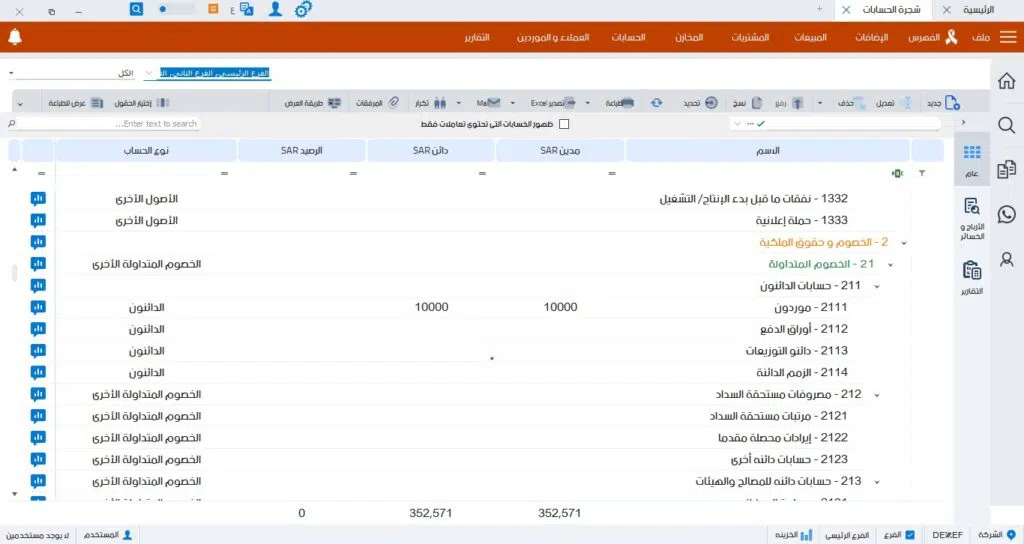The image size is (1024, 544).
Task: Open the المشتريات menu
Action: point(750,37)
